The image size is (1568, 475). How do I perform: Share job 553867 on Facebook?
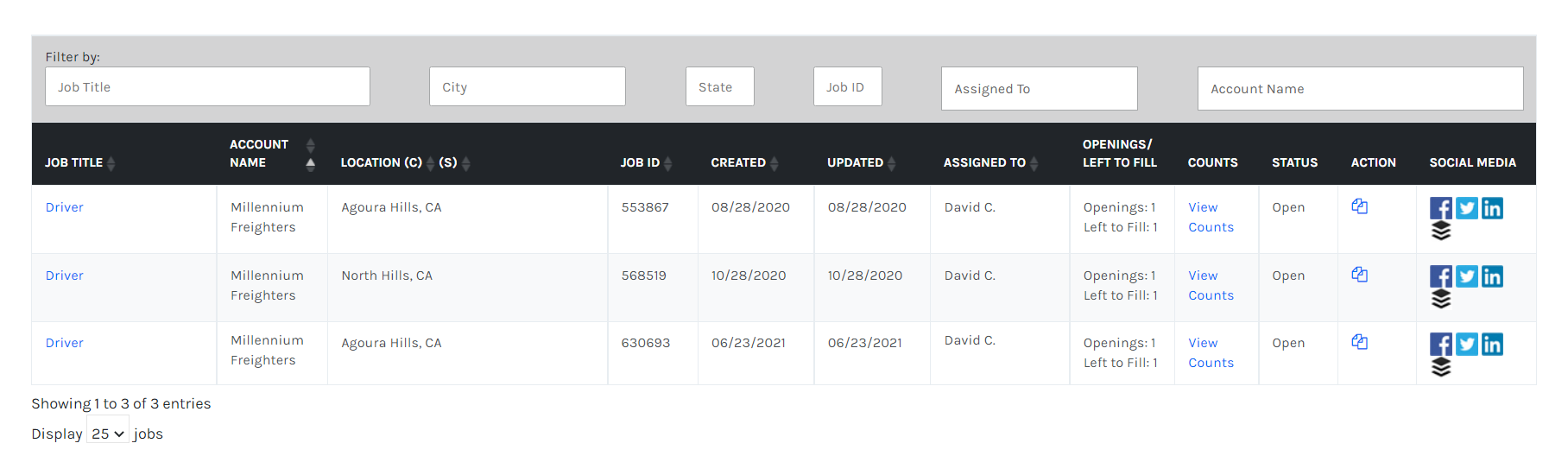pyautogui.click(x=1440, y=208)
